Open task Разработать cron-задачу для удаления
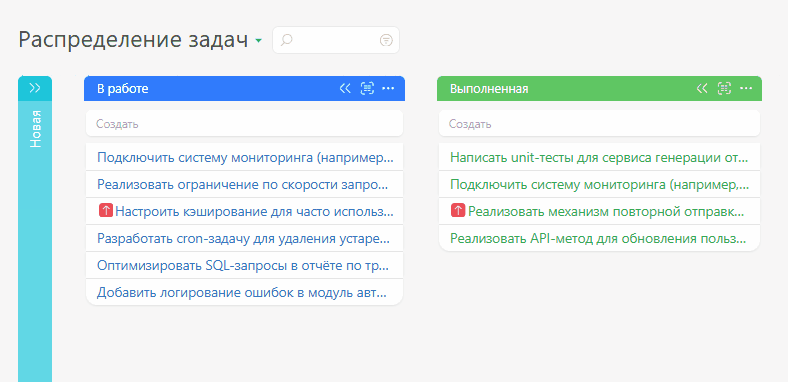The width and height of the screenshot is (788, 382). coord(244,238)
